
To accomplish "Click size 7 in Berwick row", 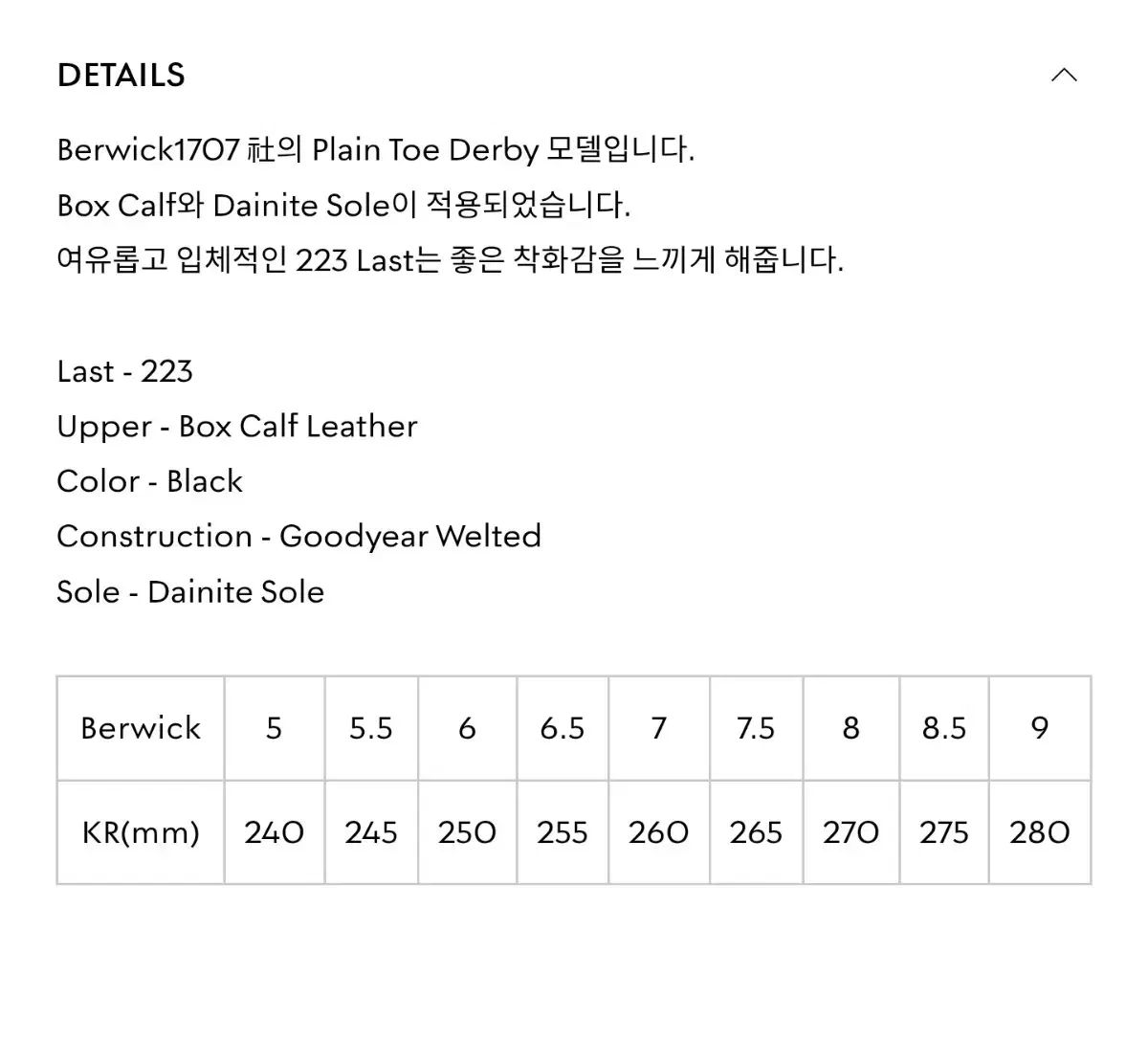I will (x=659, y=728).
